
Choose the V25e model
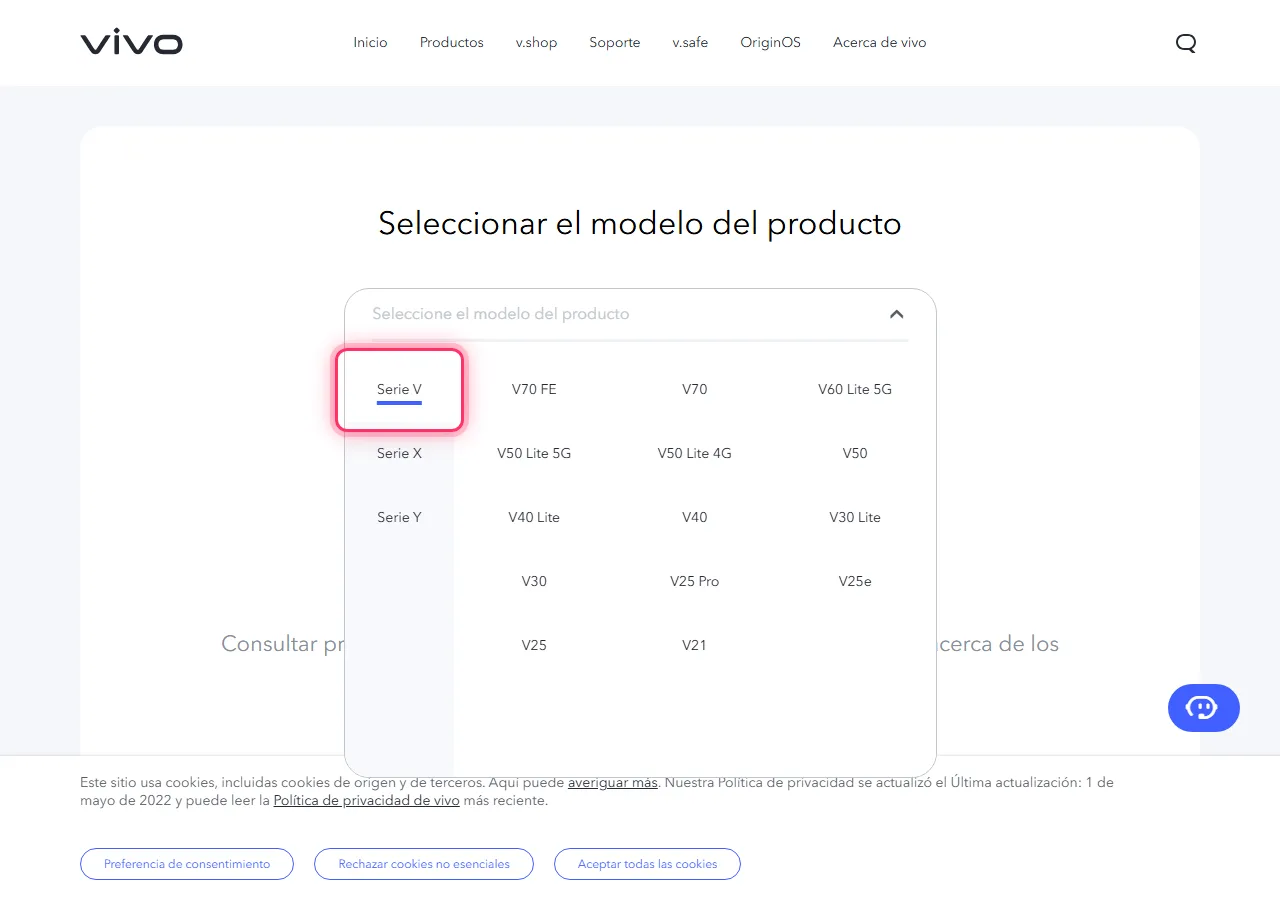(x=855, y=582)
